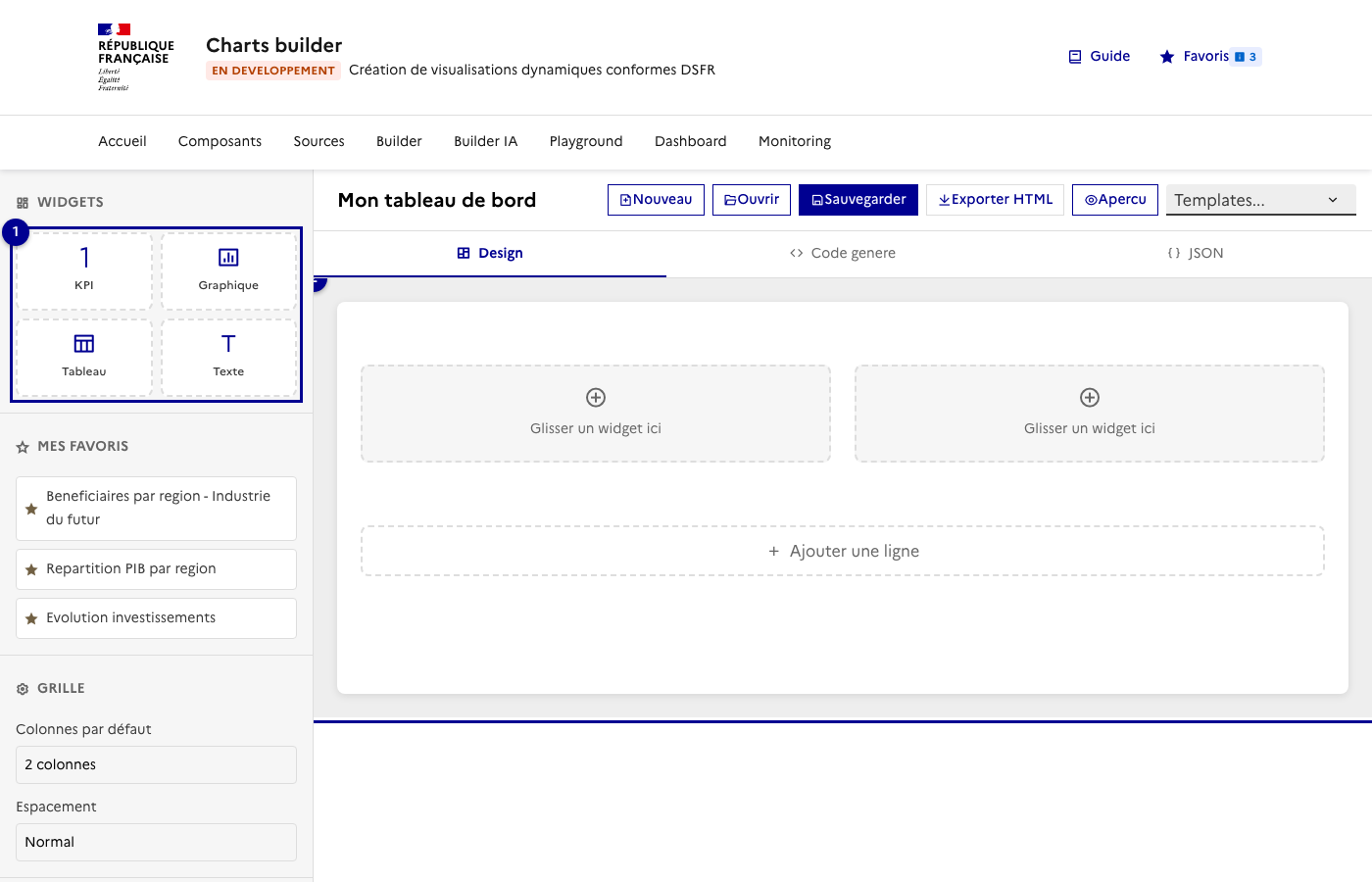Open the Templates dropdown
Image resolution: width=1372 pixels, height=882 pixels.
[x=1261, y=200]
